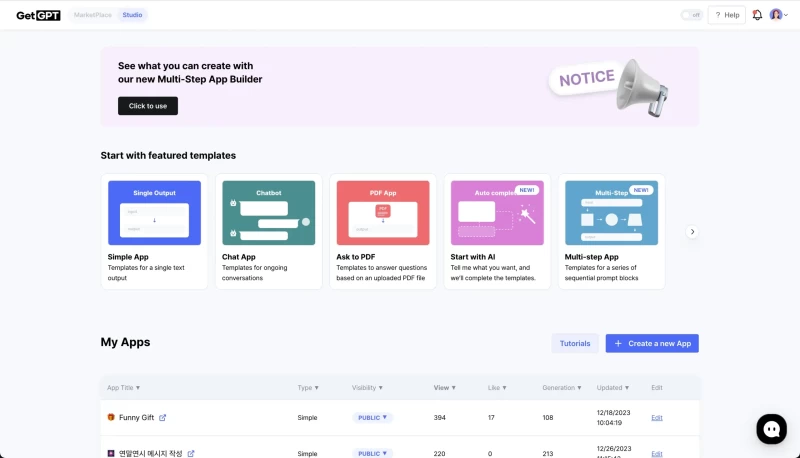Click generation count 108

[x=548, y=417]
